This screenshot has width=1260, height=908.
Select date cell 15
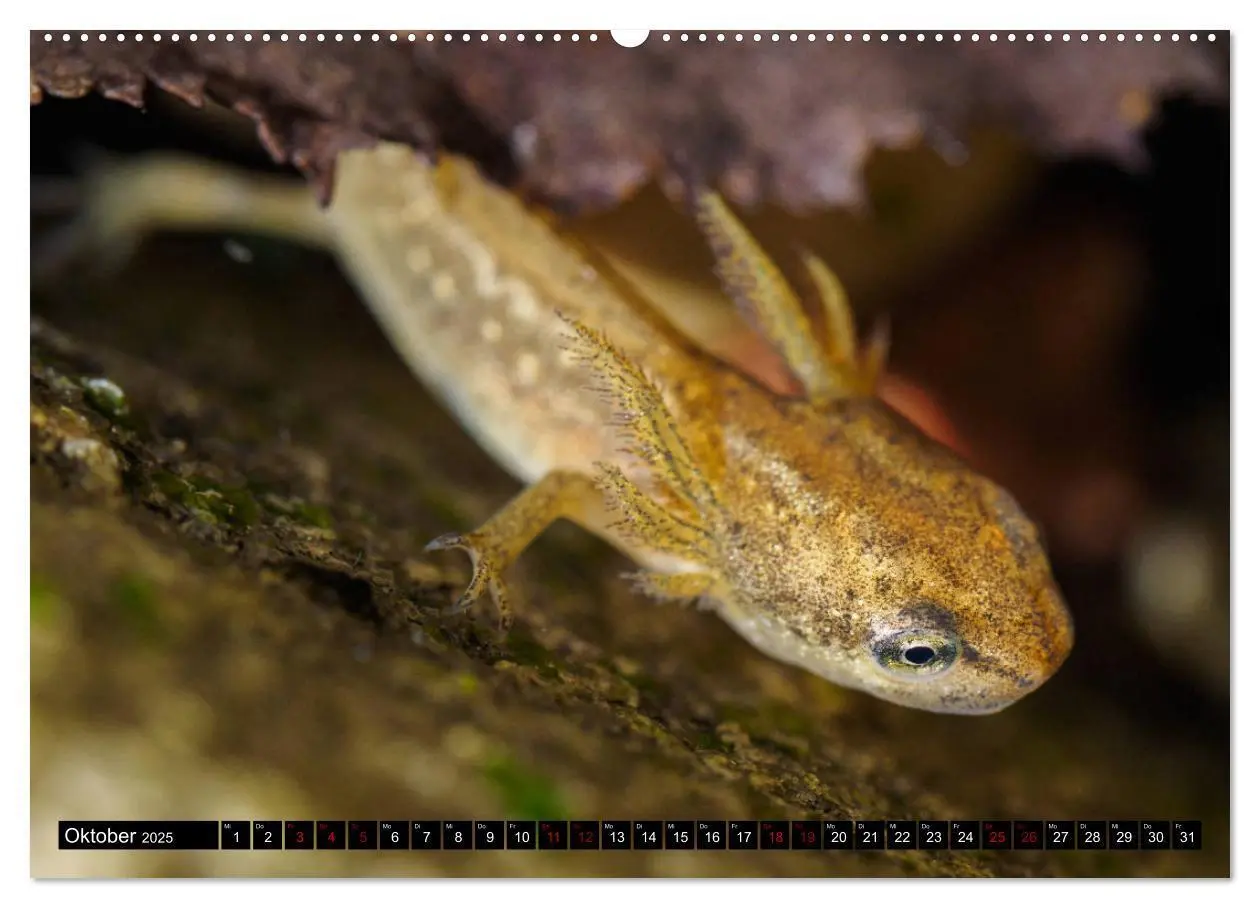tap(679, 836)
